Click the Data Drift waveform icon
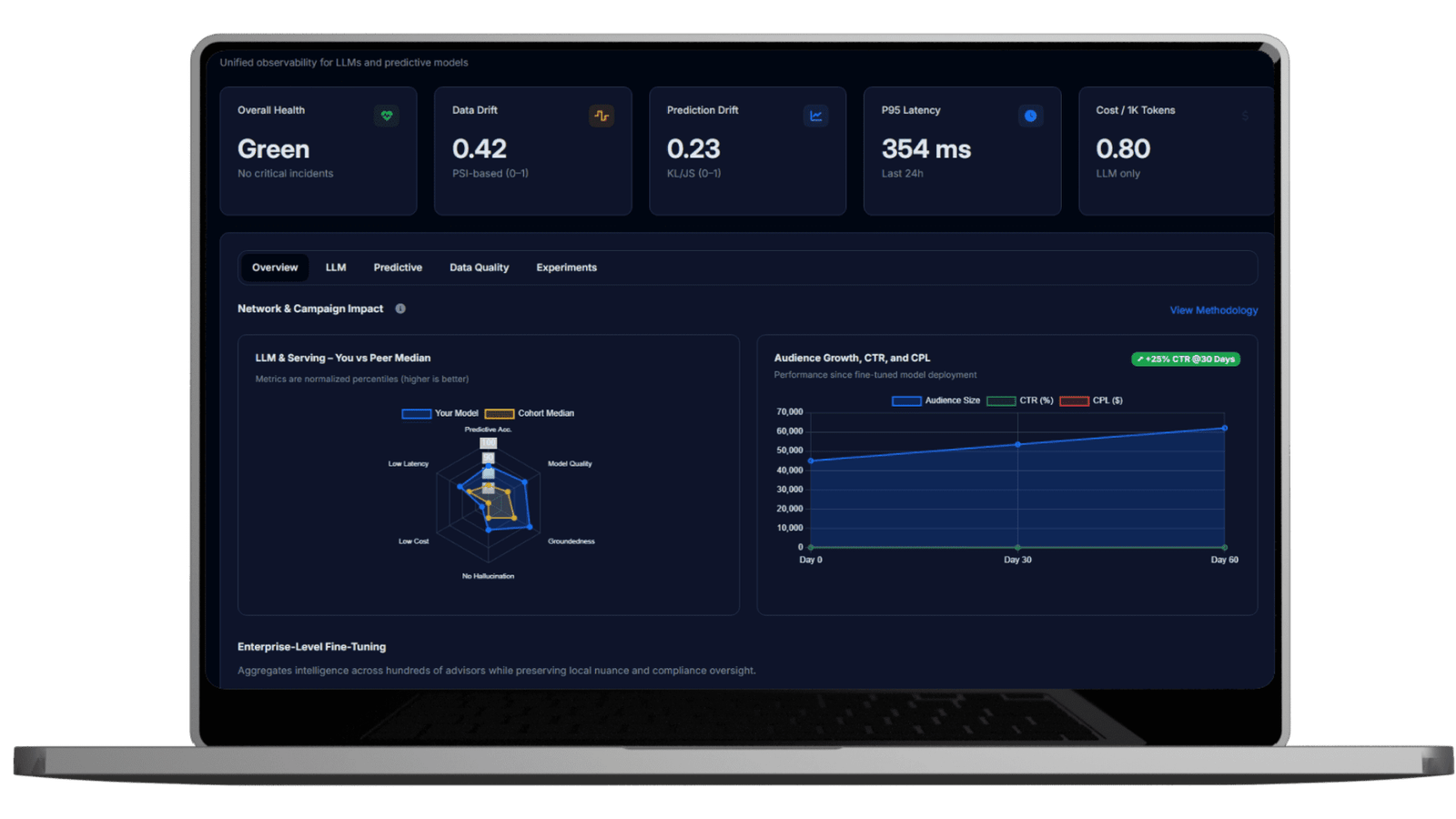Screen dimensions: 1456x819 tap(602, 116)
